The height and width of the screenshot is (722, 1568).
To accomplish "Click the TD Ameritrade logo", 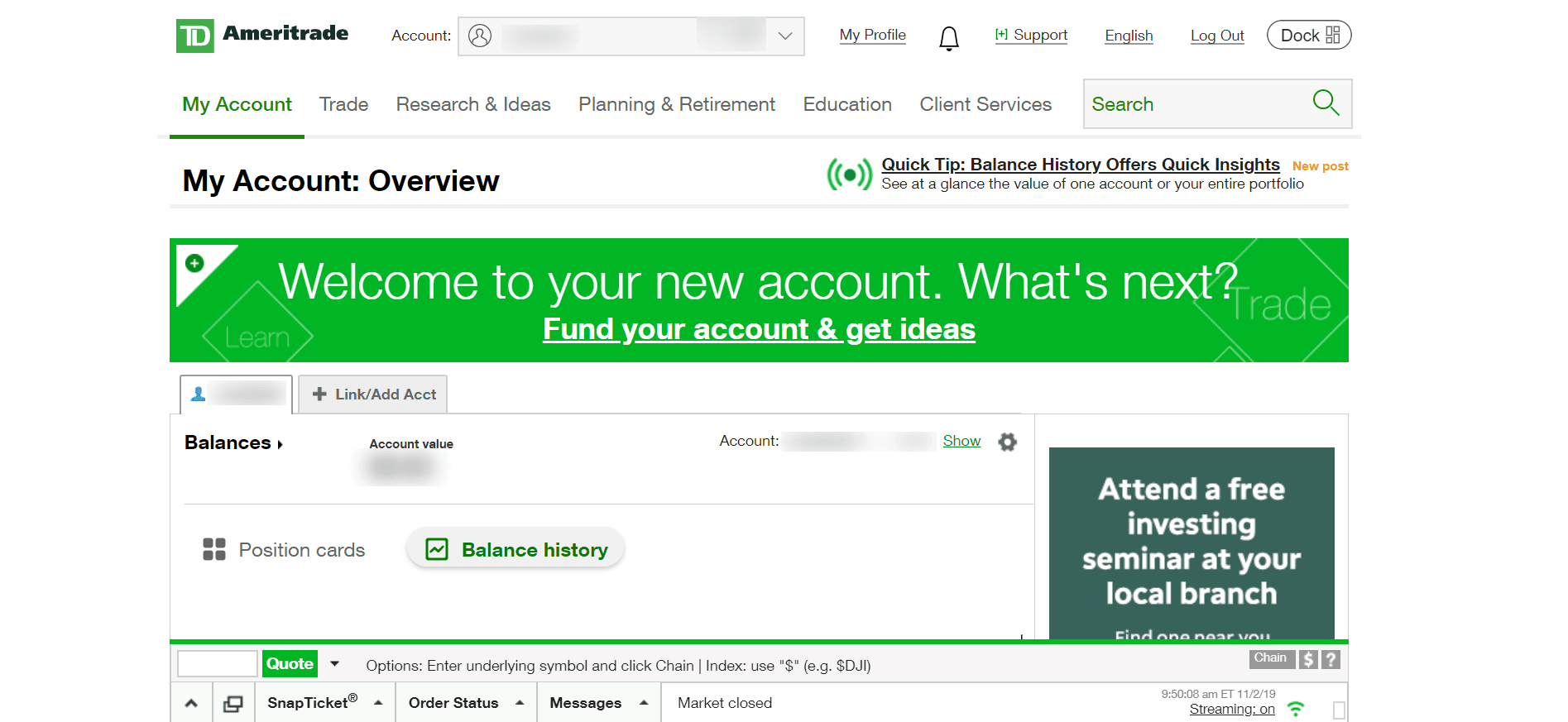I will coord(261,35).
